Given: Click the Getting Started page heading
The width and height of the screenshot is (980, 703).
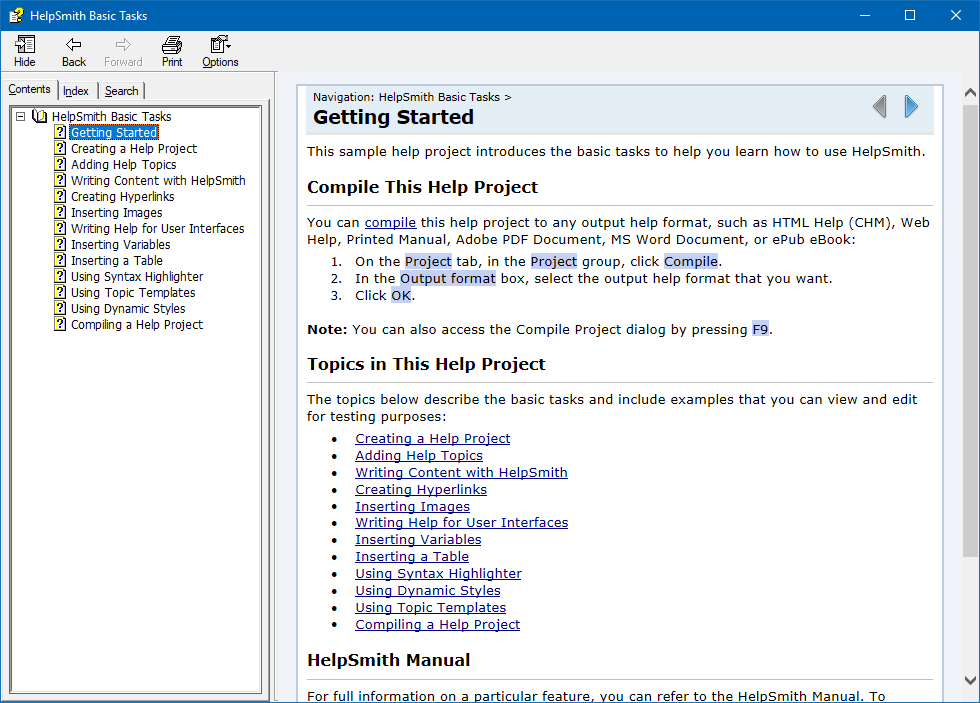Looking at the screenshot, I should [x=393, y=117].
